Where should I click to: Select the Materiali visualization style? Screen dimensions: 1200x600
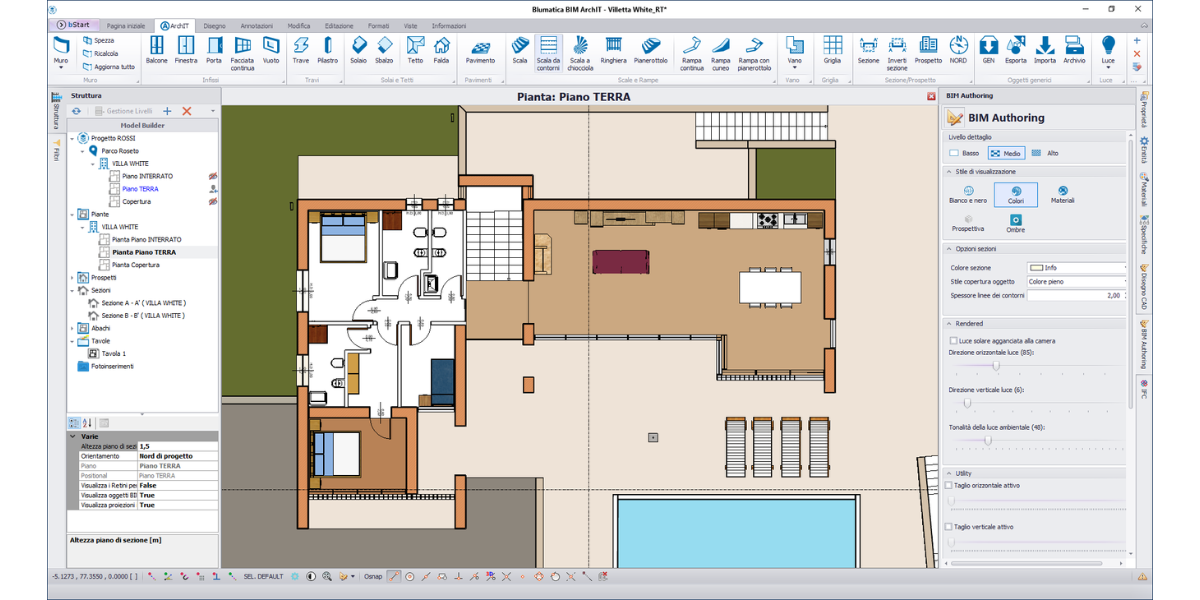click(x=1062, y=195)
